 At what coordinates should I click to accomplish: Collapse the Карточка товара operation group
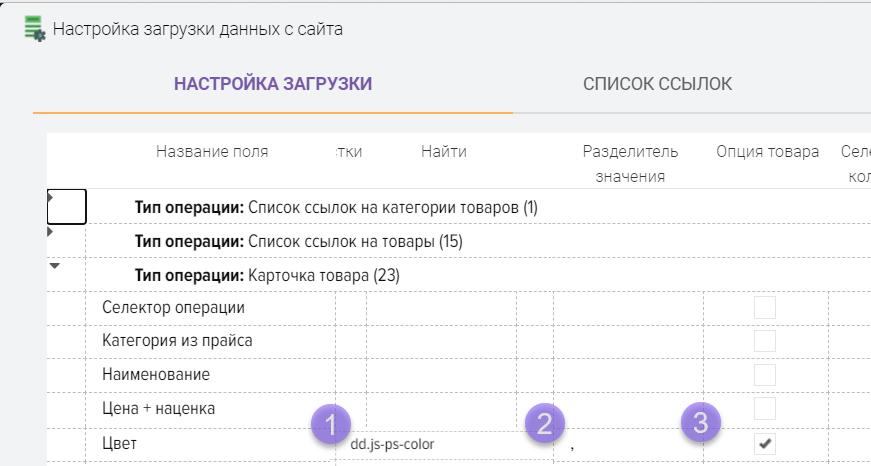[x=54, y=266]
